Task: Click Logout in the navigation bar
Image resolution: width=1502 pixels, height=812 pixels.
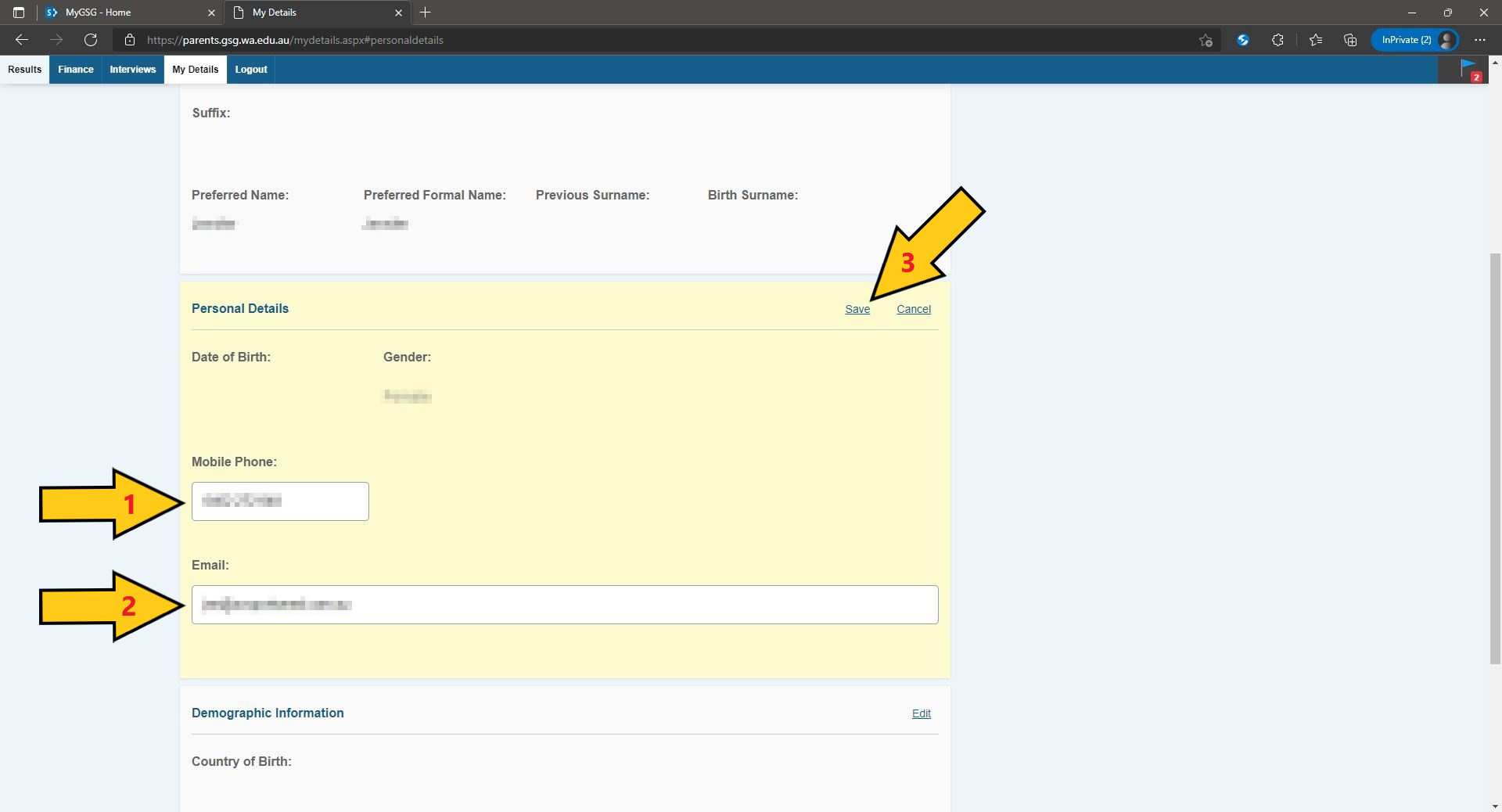Action: 250,70
